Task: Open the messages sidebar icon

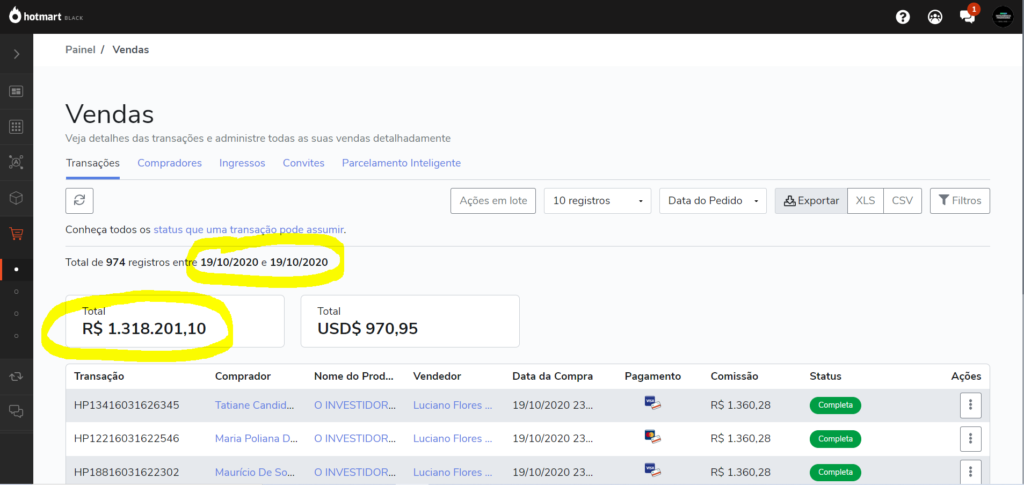Action: click(x=16, y=411)
